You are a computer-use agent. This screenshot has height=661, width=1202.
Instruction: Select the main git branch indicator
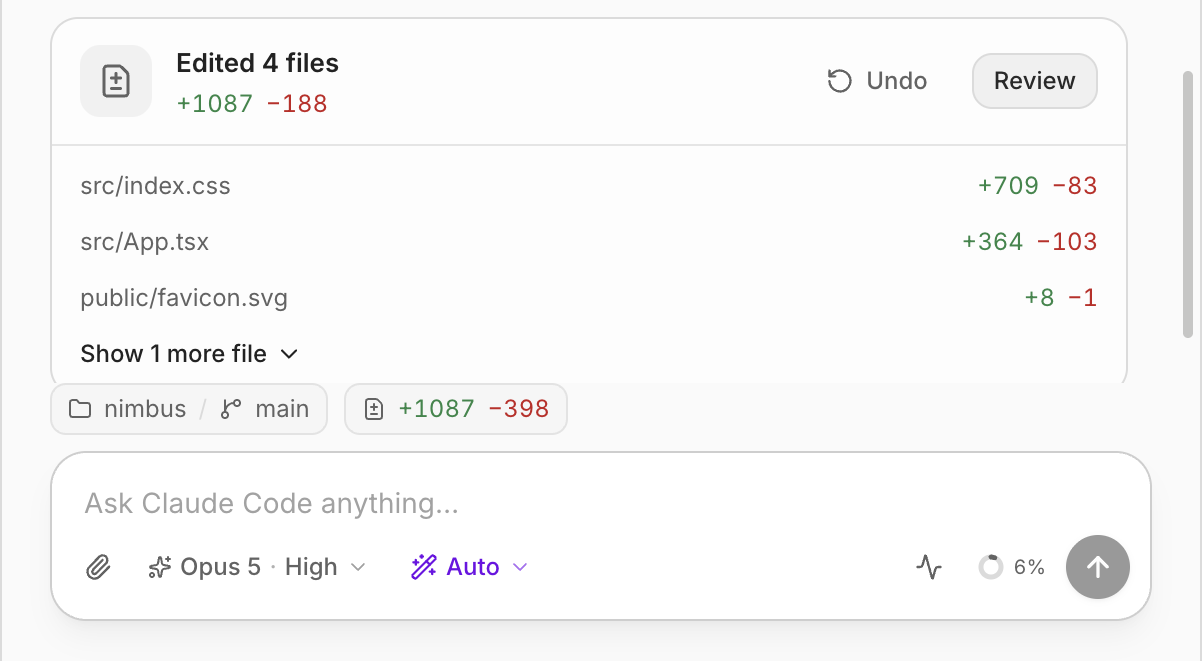(x=265, y=409)
